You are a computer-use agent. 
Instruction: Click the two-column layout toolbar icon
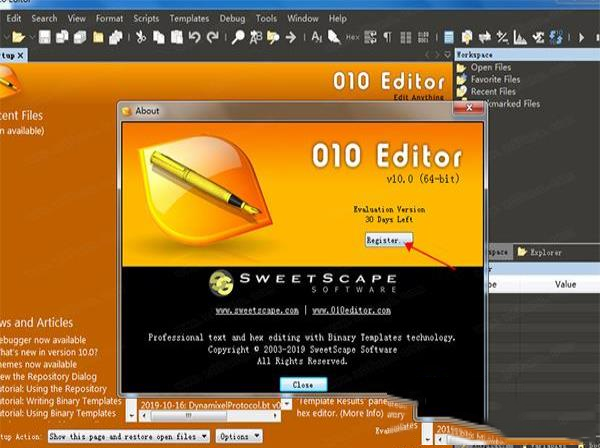pos(406,37)
